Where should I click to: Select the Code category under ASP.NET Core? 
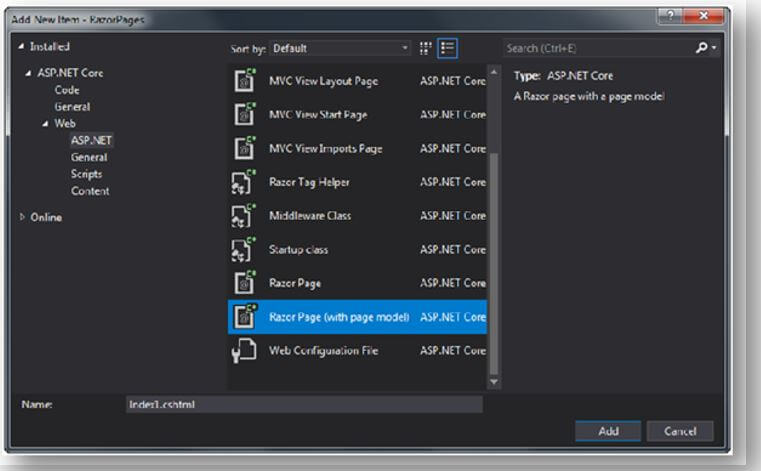(67, 90)
